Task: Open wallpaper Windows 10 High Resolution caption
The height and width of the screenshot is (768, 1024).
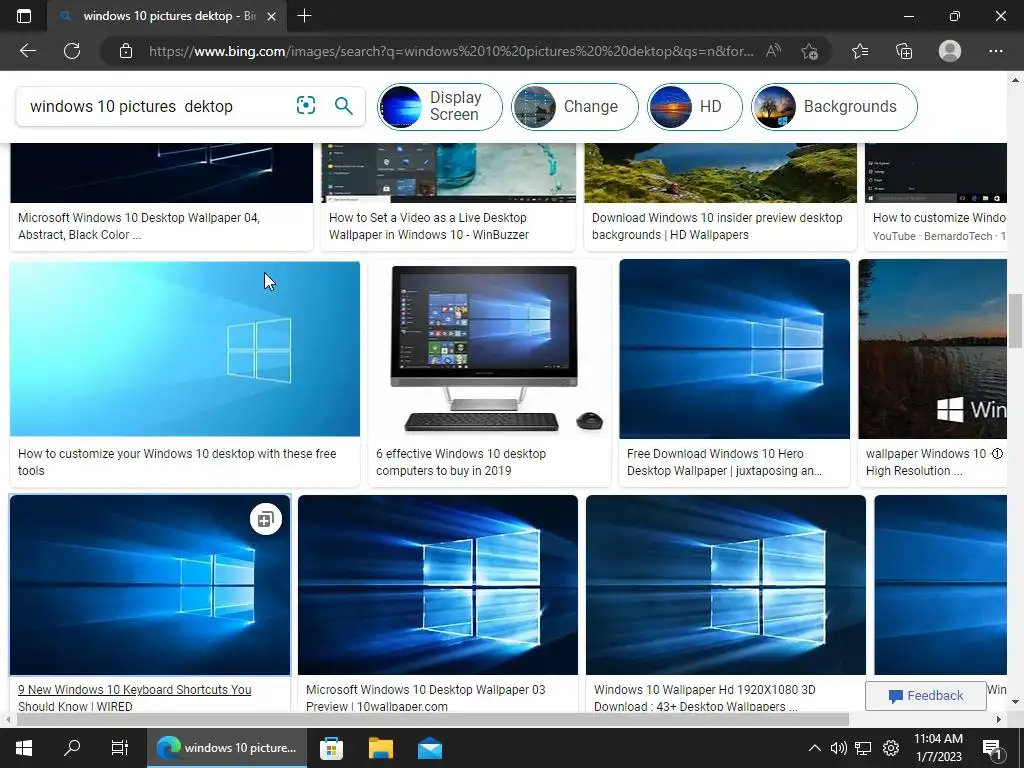Action: 927,462
